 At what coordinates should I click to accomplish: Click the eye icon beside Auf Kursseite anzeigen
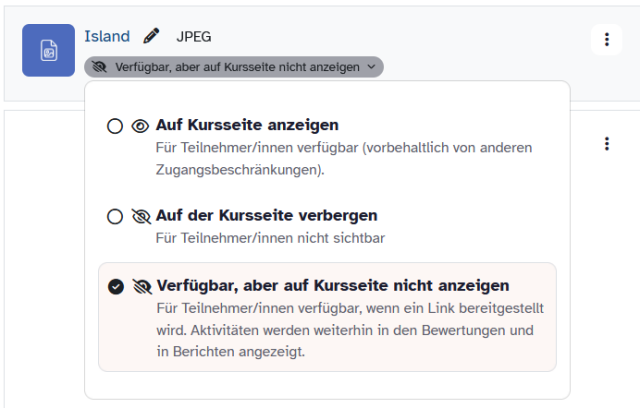click(140, 126)
